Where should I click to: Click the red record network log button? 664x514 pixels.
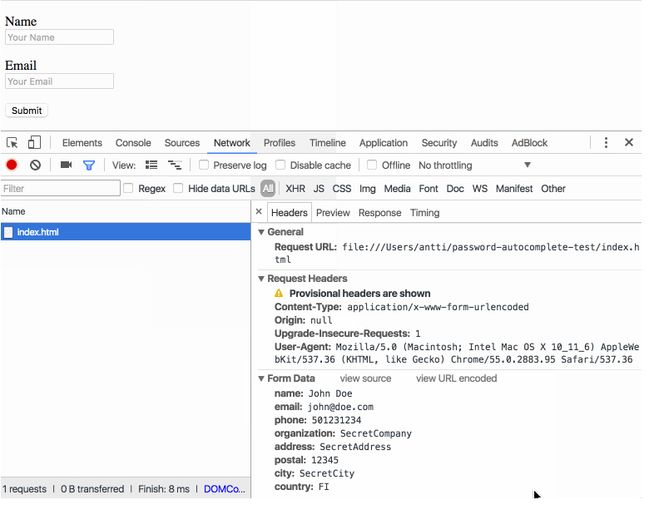coord(12,165)
